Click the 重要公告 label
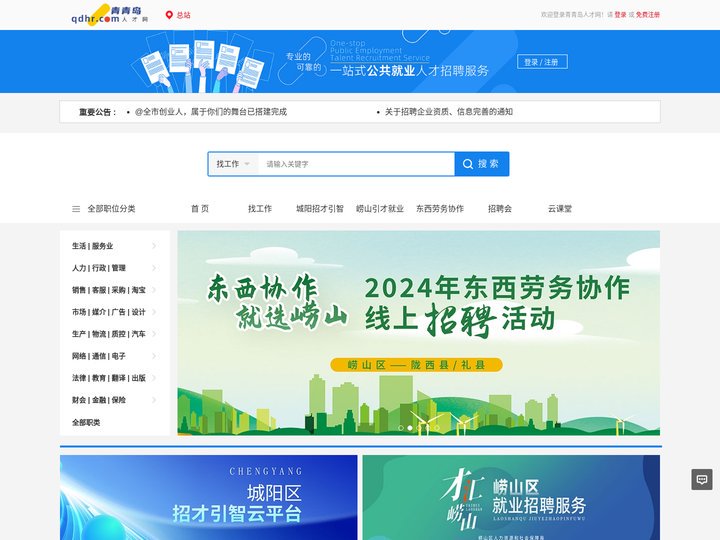 pos(97,112)
